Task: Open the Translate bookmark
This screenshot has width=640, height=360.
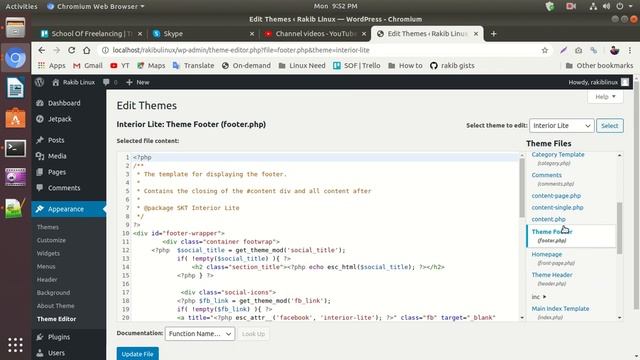Action: tap(193, 65)
